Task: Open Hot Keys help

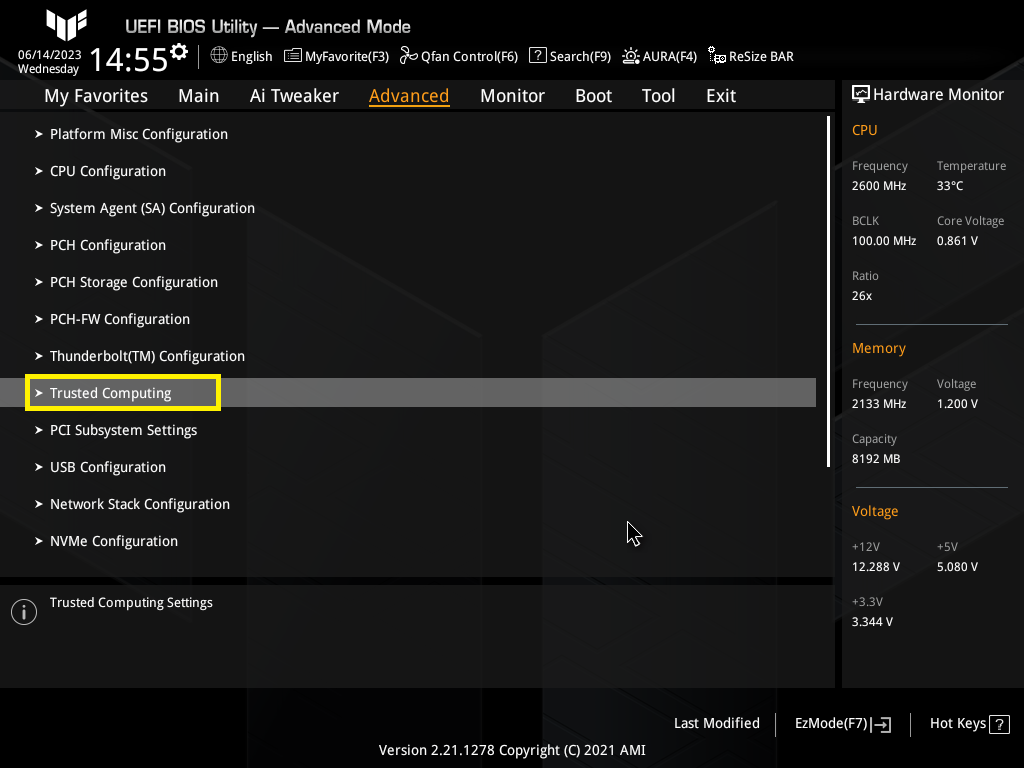Action: 969,724
